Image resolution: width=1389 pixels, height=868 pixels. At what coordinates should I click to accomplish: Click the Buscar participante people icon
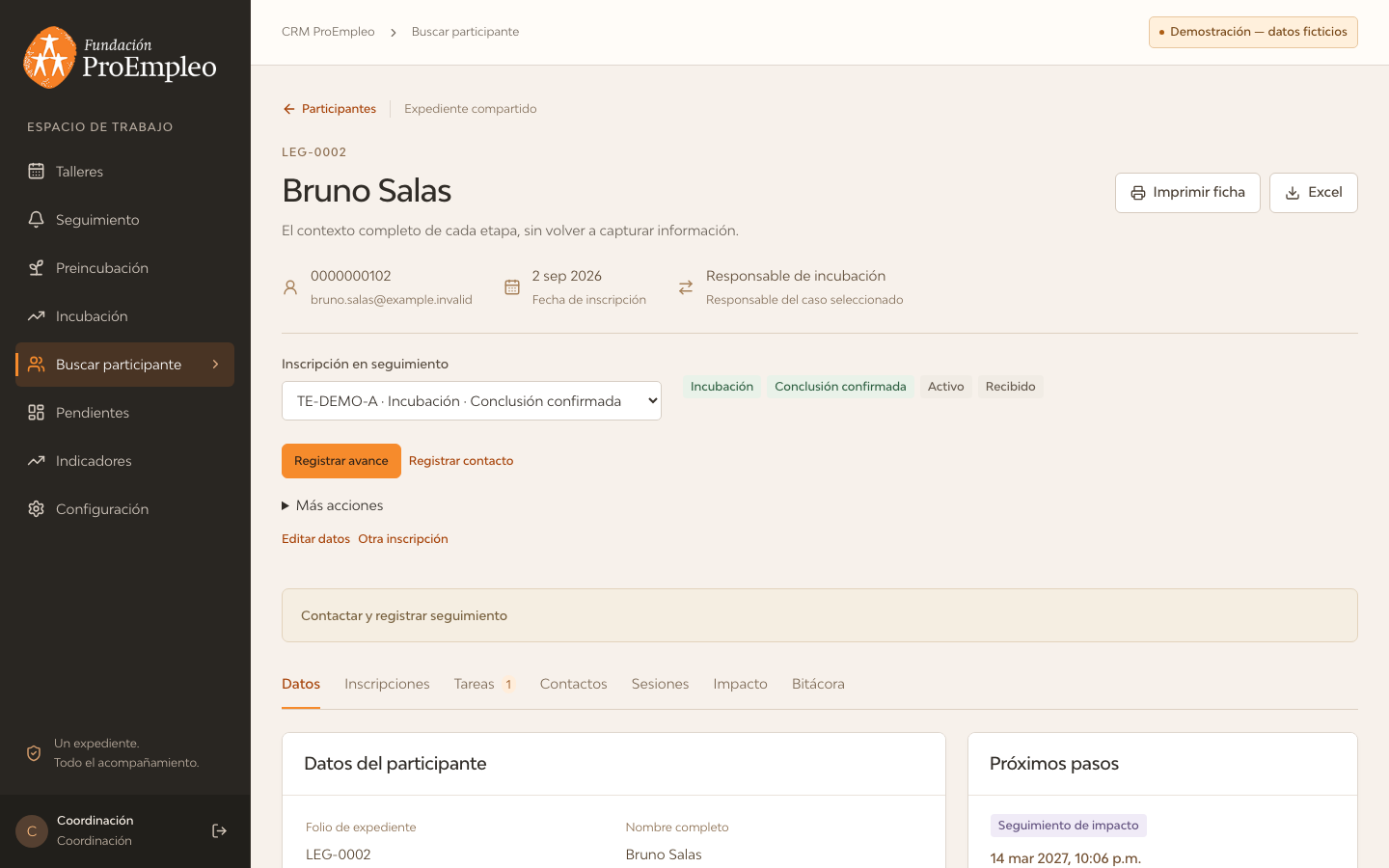click(36, 365)
